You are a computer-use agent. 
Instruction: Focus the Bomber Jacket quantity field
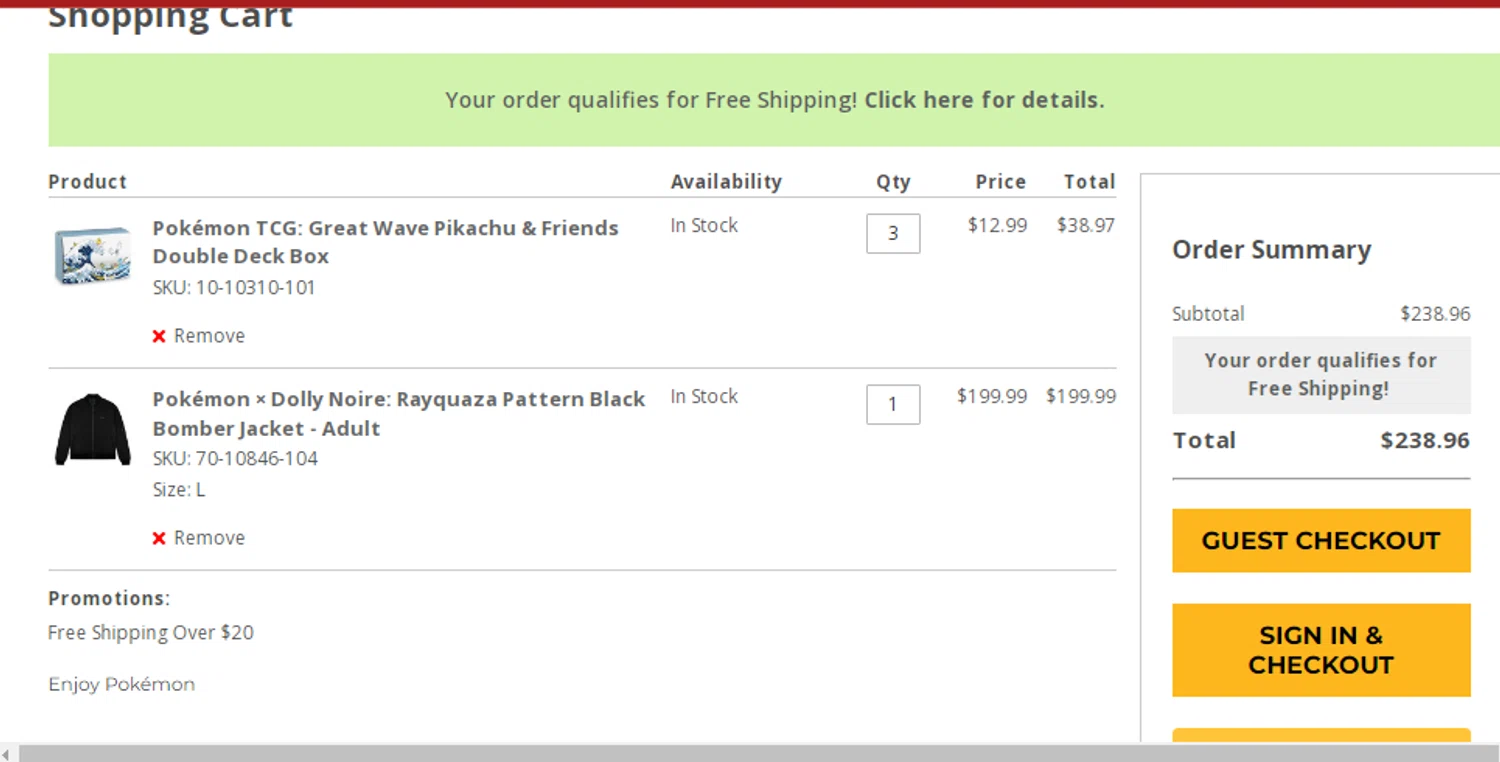pos(893,405)
